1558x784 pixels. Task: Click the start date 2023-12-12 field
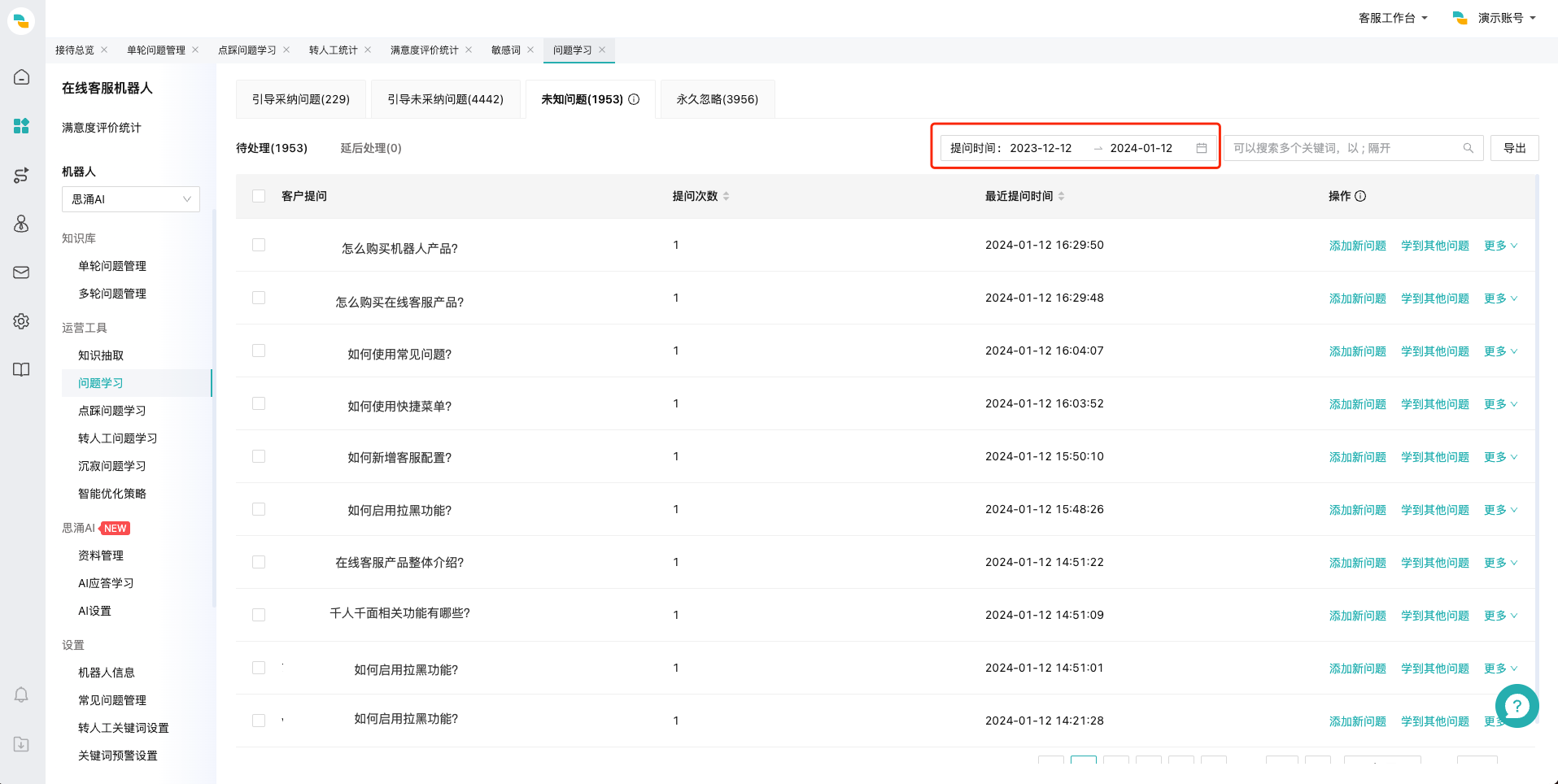tap(1041, 148)
